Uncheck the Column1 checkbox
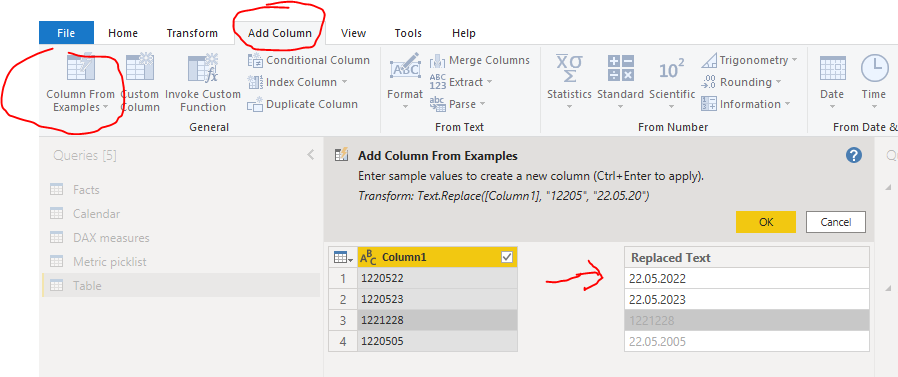 click(x=507, y=258)
